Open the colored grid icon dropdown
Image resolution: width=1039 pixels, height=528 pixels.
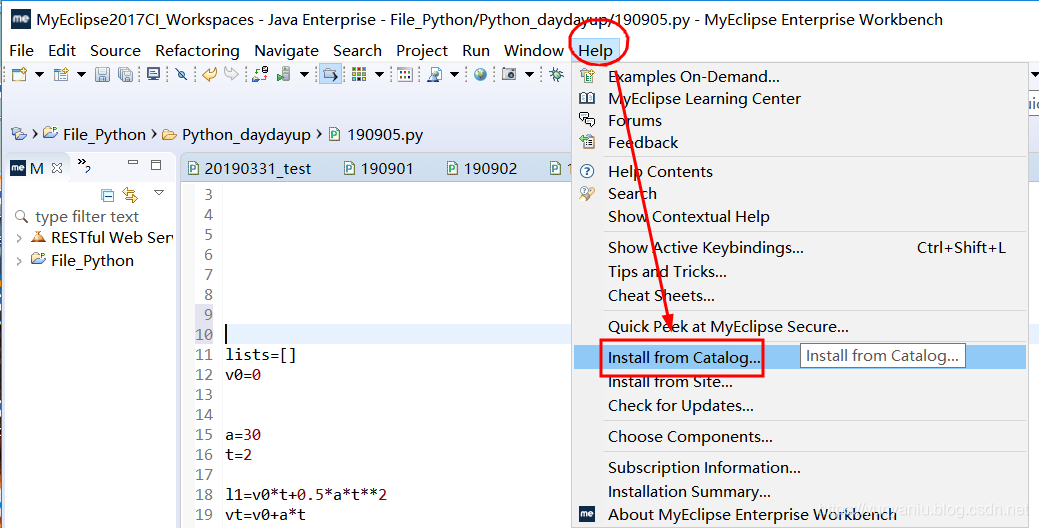point(379,75)
